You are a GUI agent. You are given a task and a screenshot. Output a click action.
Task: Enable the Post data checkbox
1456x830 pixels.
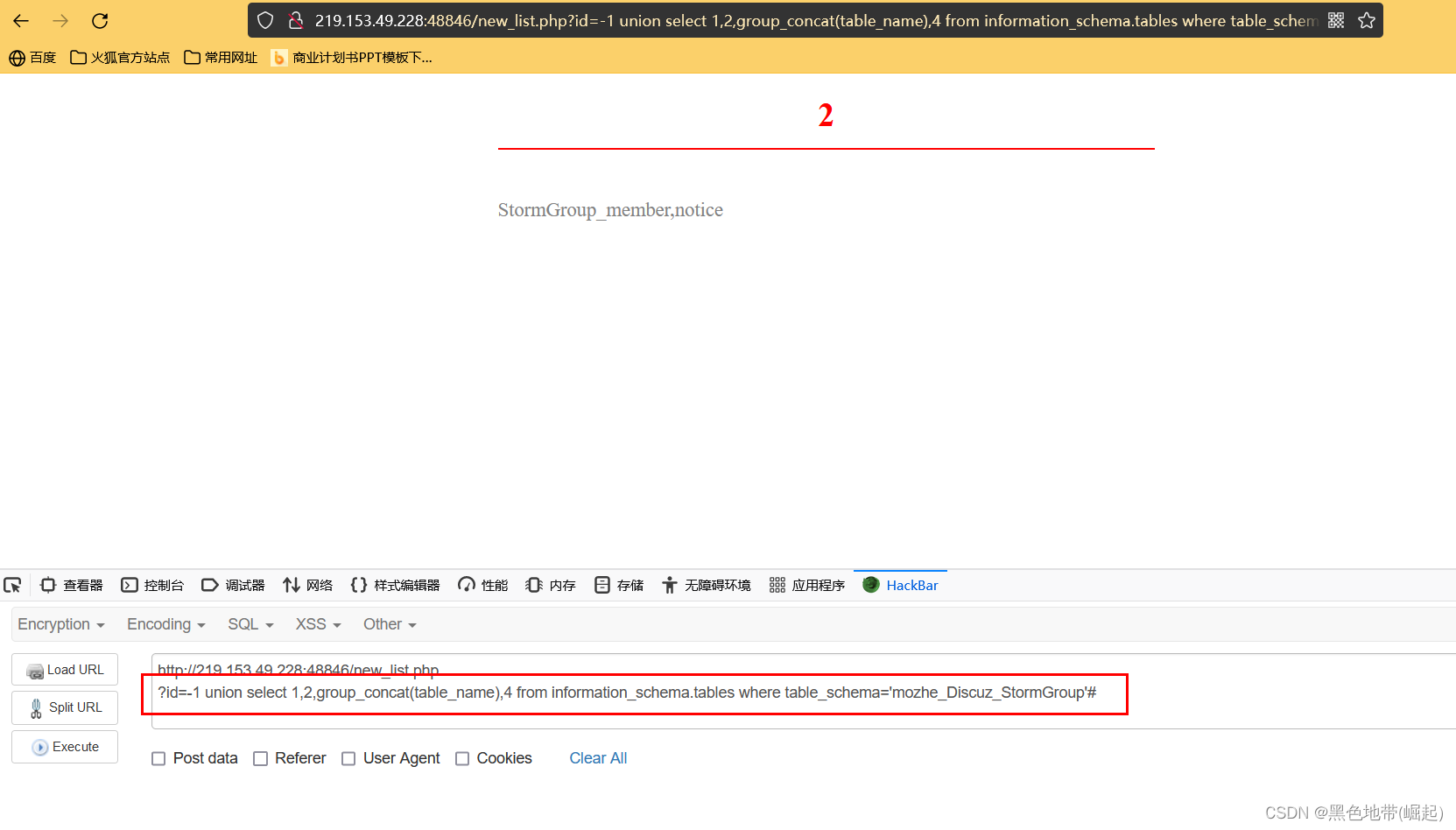(x=158, y=758)
